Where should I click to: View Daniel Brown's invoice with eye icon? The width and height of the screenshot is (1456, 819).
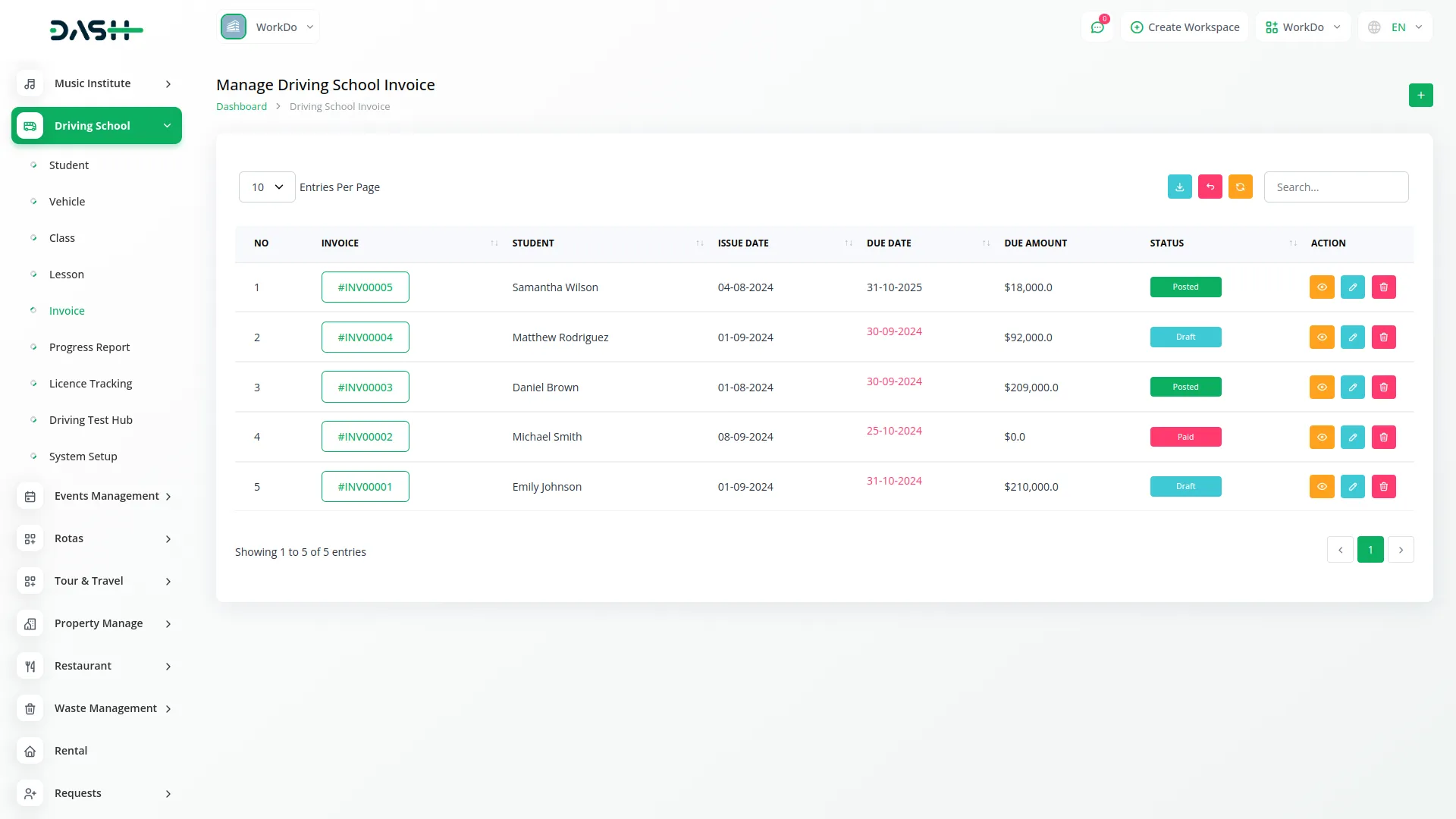pyautogui.click(x=1321, y=388)
